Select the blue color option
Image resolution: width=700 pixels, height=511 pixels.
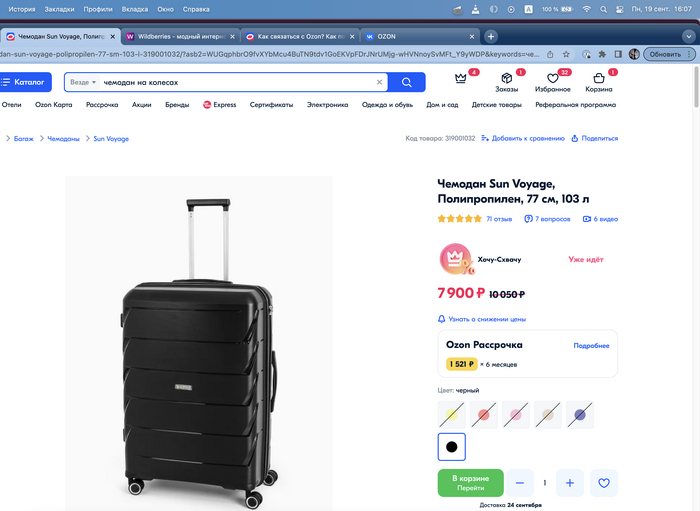580,415
